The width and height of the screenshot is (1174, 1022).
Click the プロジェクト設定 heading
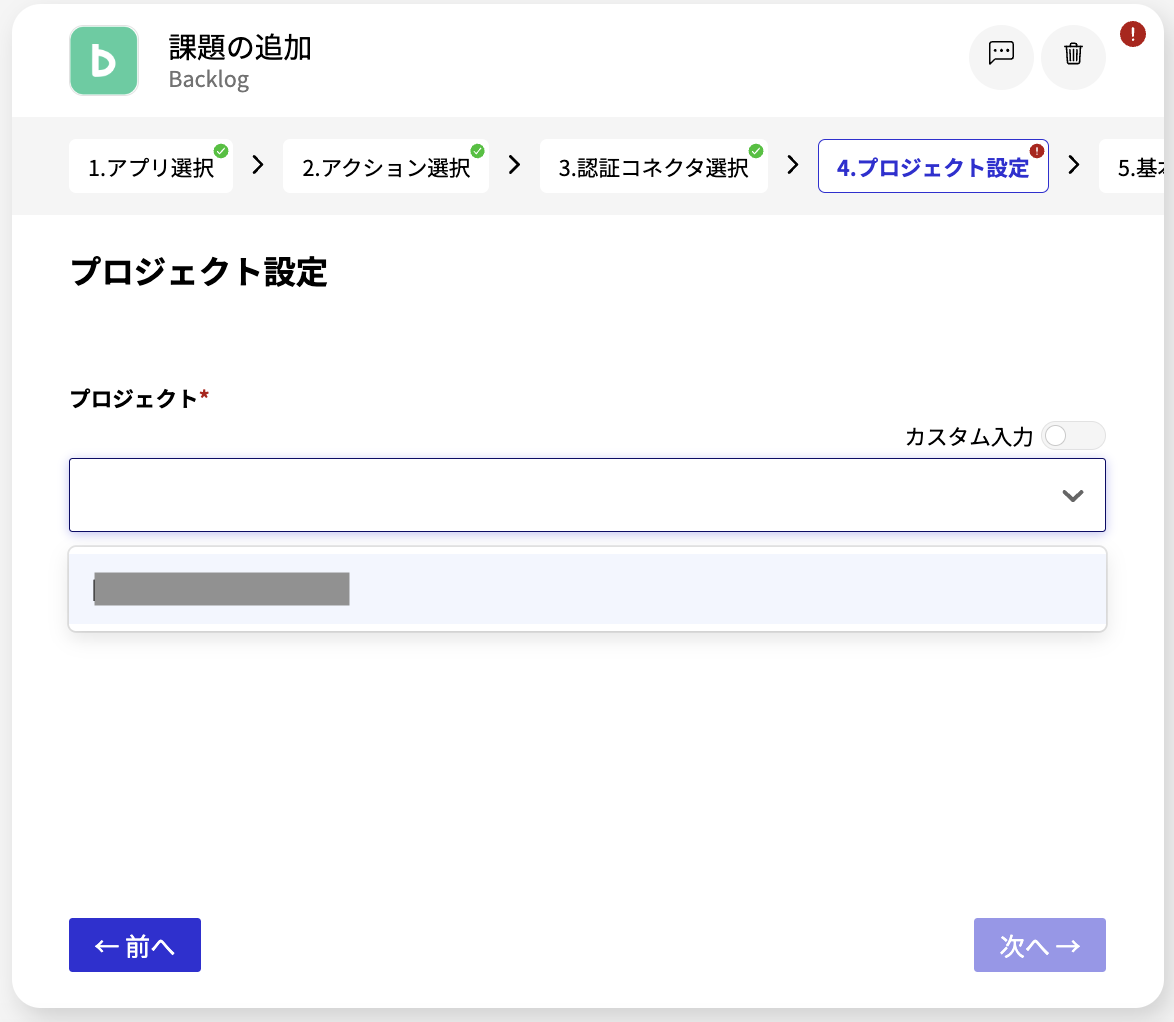pos(198,271)
